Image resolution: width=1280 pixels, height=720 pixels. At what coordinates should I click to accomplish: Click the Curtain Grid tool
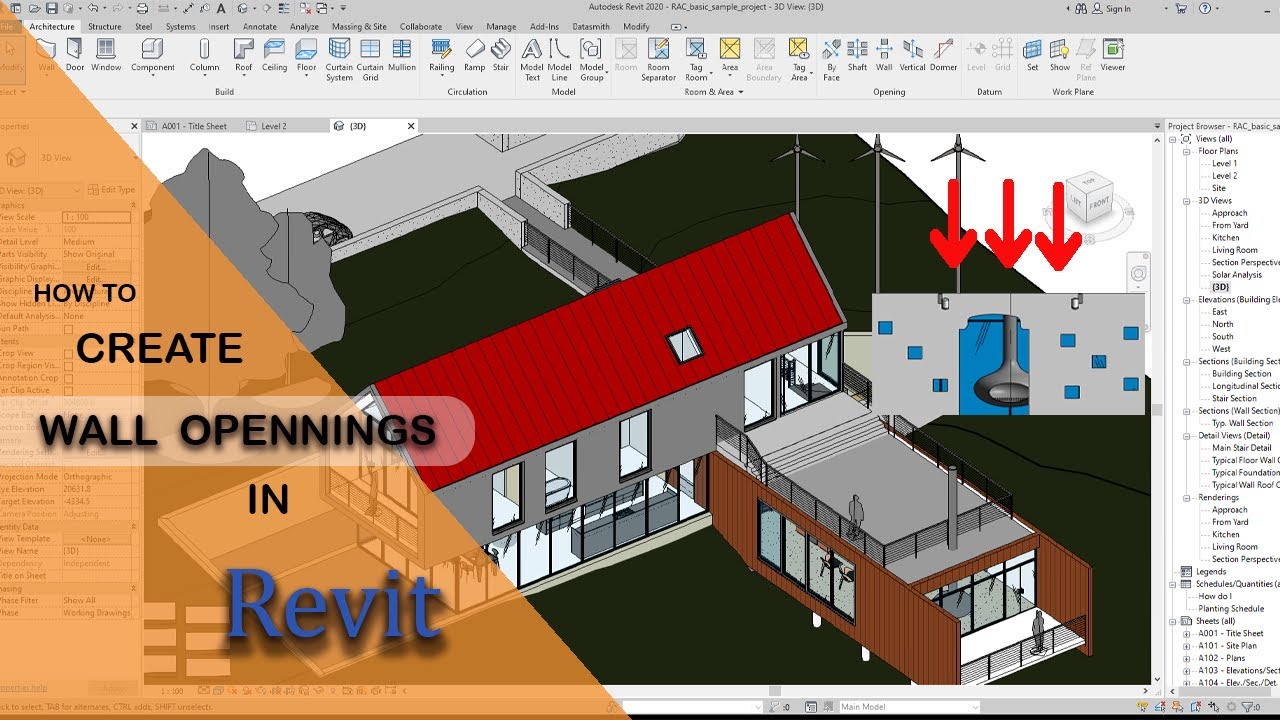coord(370,60)
